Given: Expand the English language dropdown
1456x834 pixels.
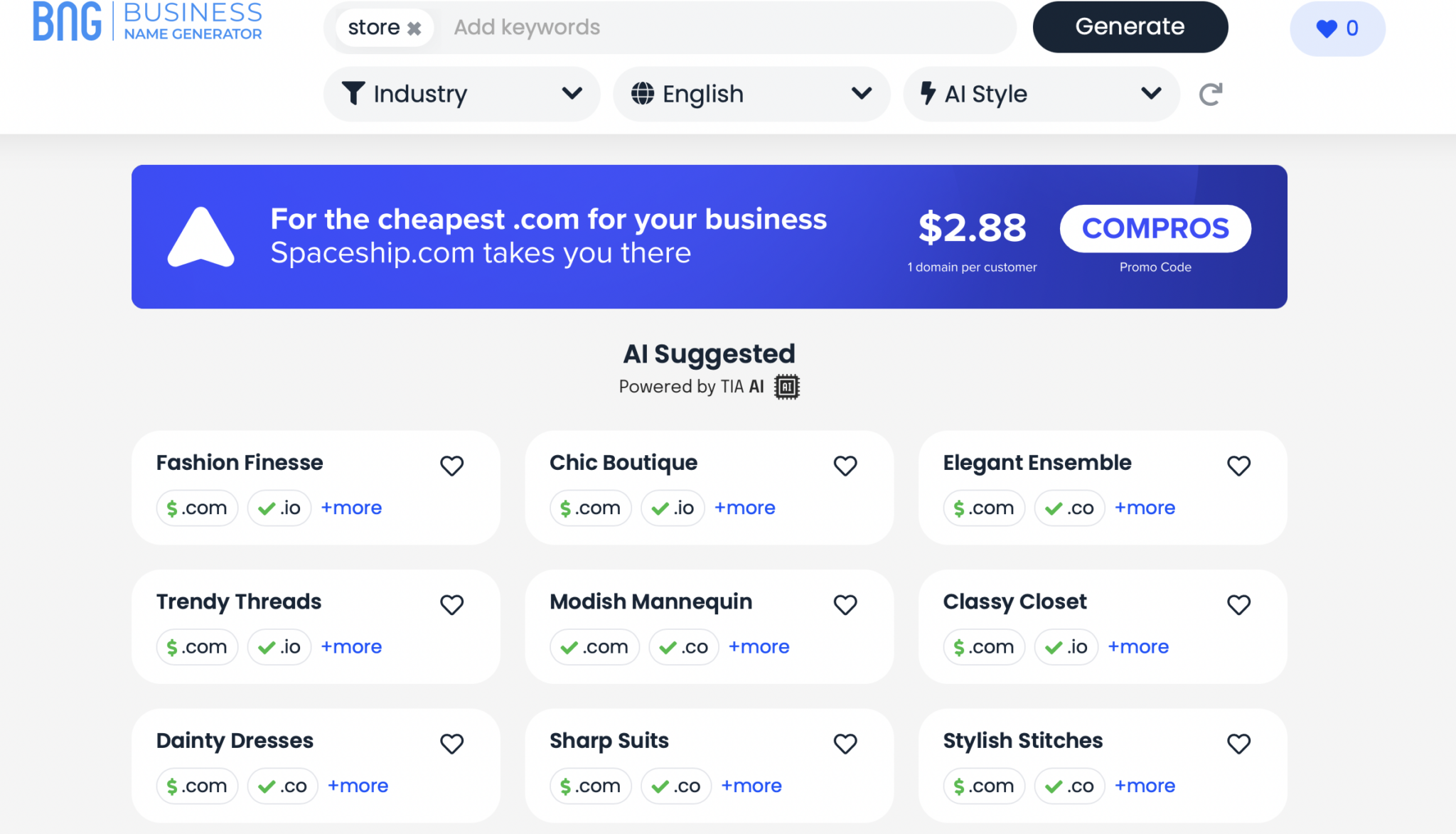Looking at the screenshot, I should [x=751, y=93].
